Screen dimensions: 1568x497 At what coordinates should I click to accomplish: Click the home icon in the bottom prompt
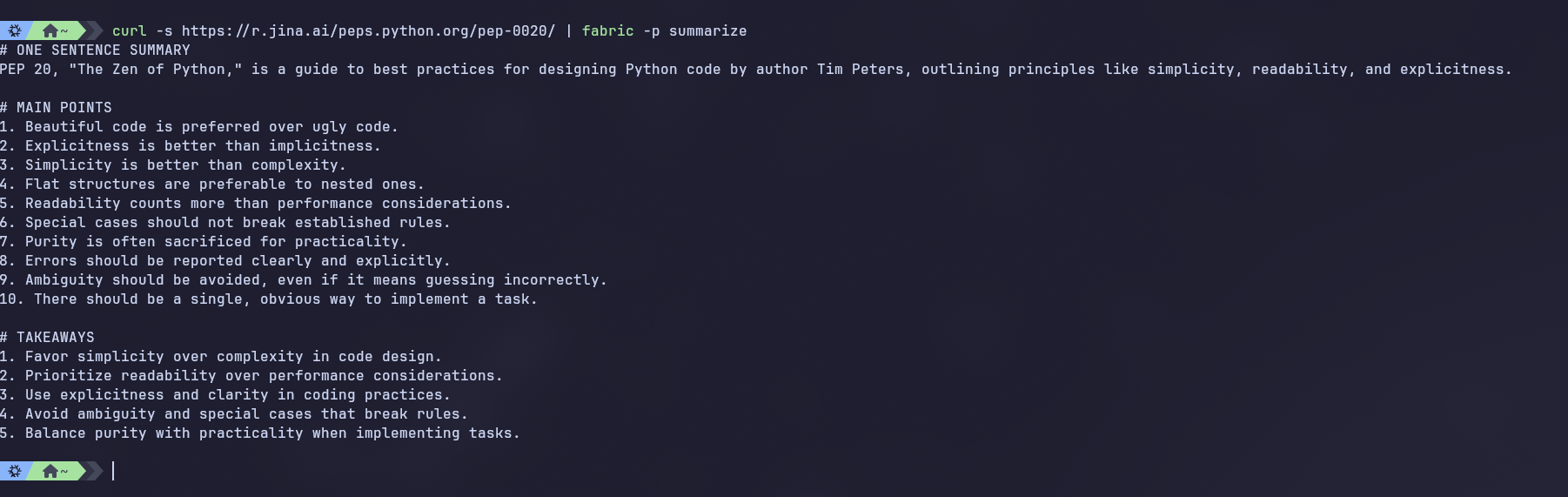coord(51,471)
